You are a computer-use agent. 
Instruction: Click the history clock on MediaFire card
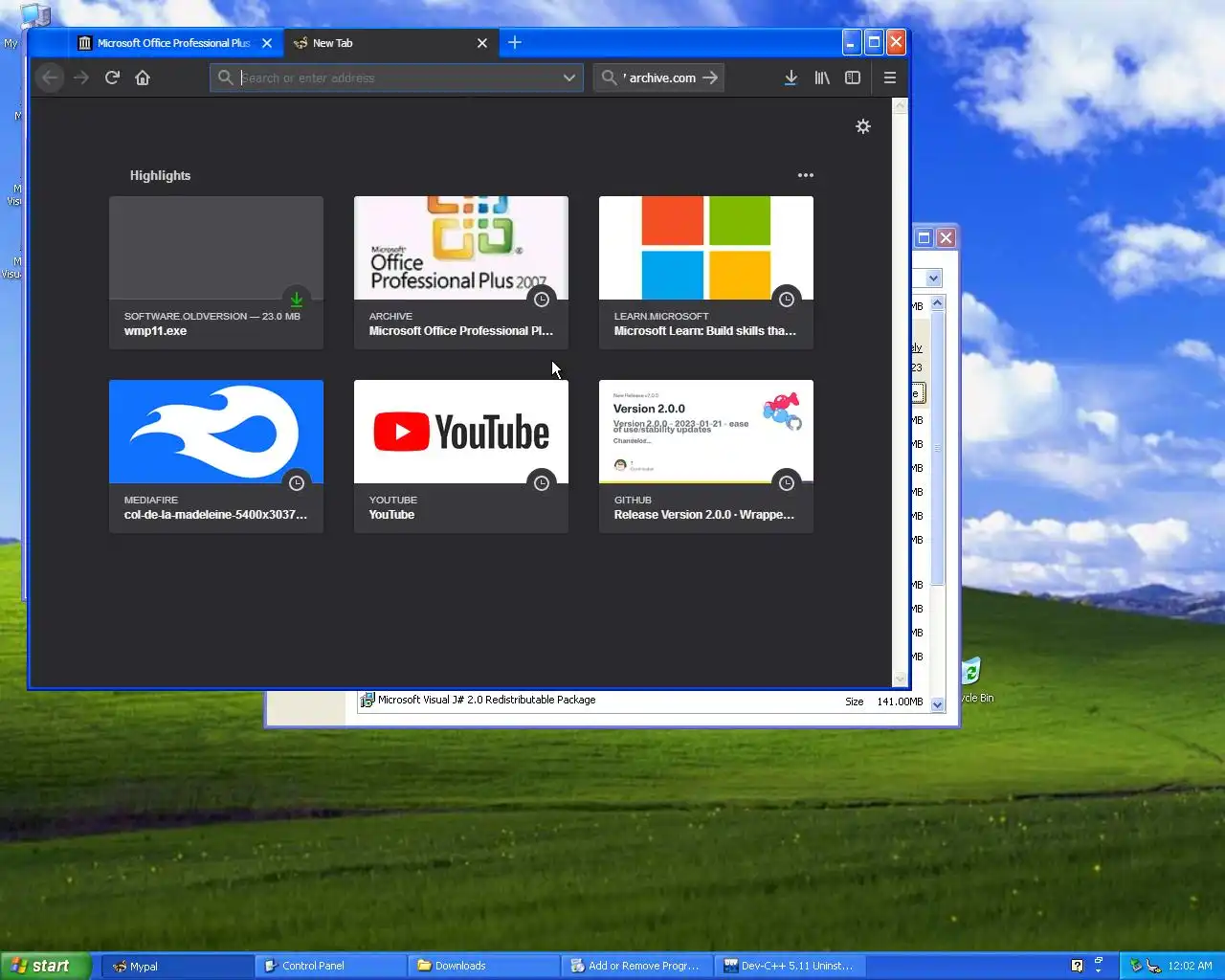point(297,483)
